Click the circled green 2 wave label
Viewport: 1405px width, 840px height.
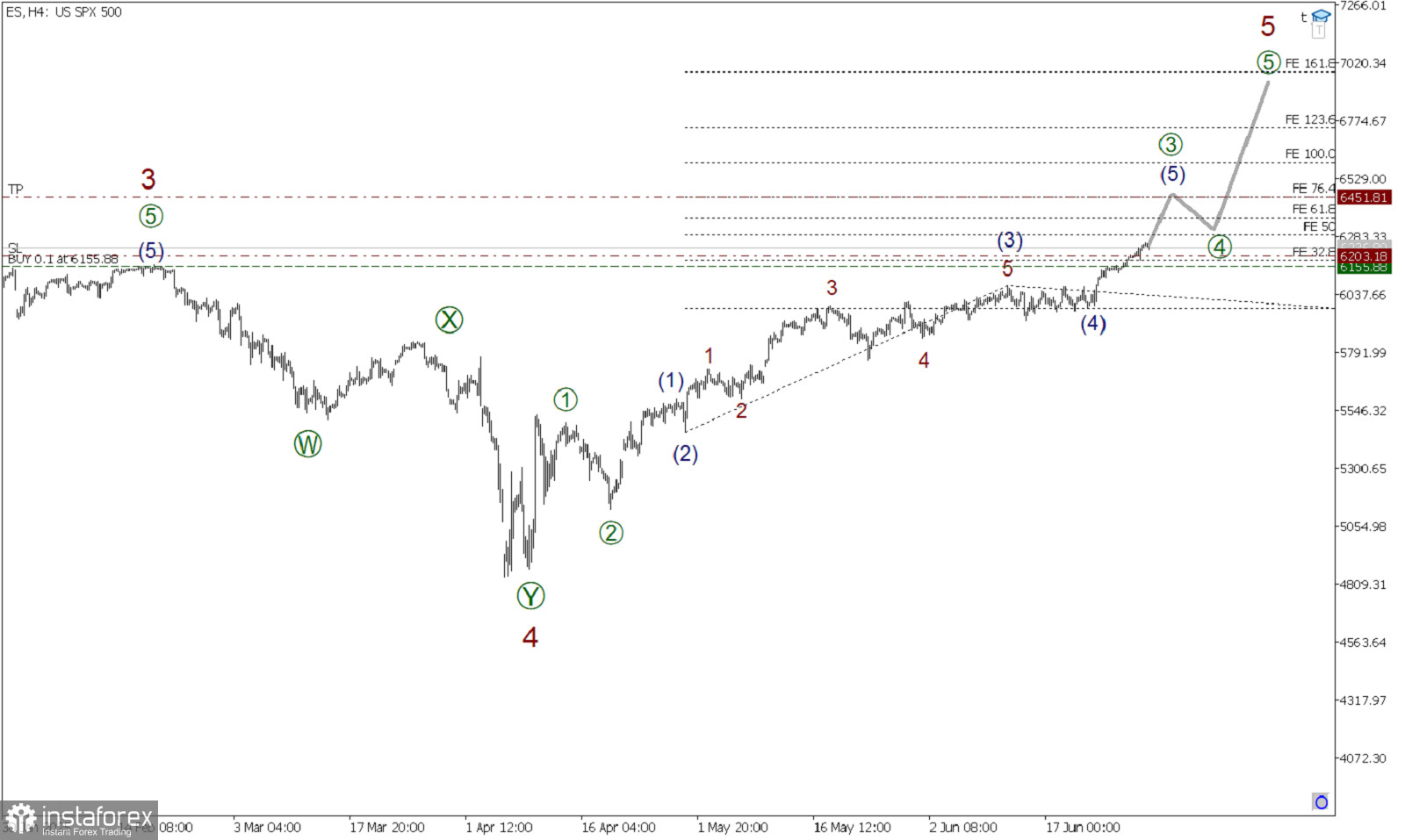pos(611,533)
